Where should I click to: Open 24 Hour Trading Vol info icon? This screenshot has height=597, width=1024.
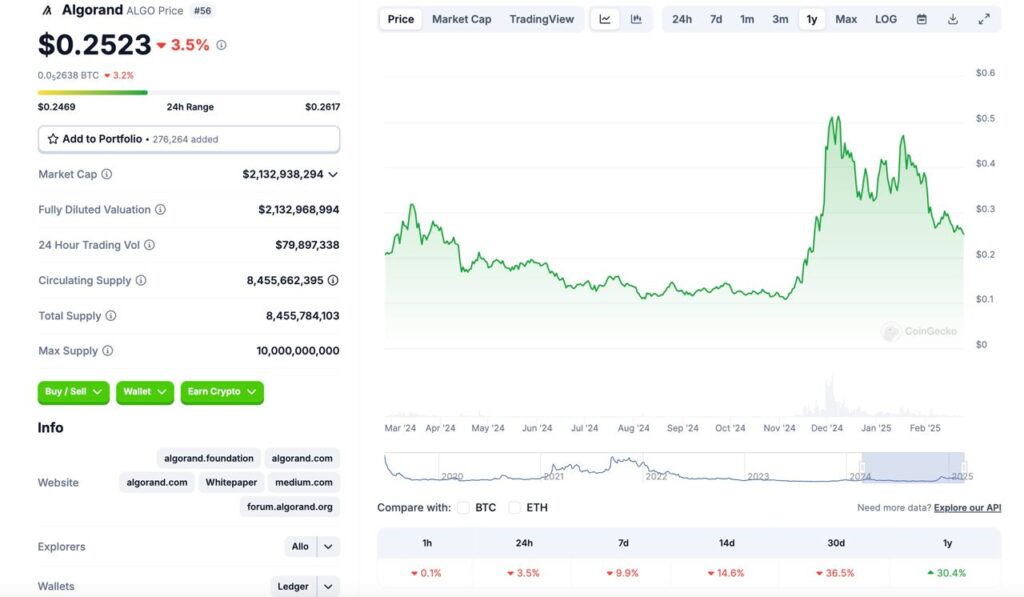tap(150, 245)
